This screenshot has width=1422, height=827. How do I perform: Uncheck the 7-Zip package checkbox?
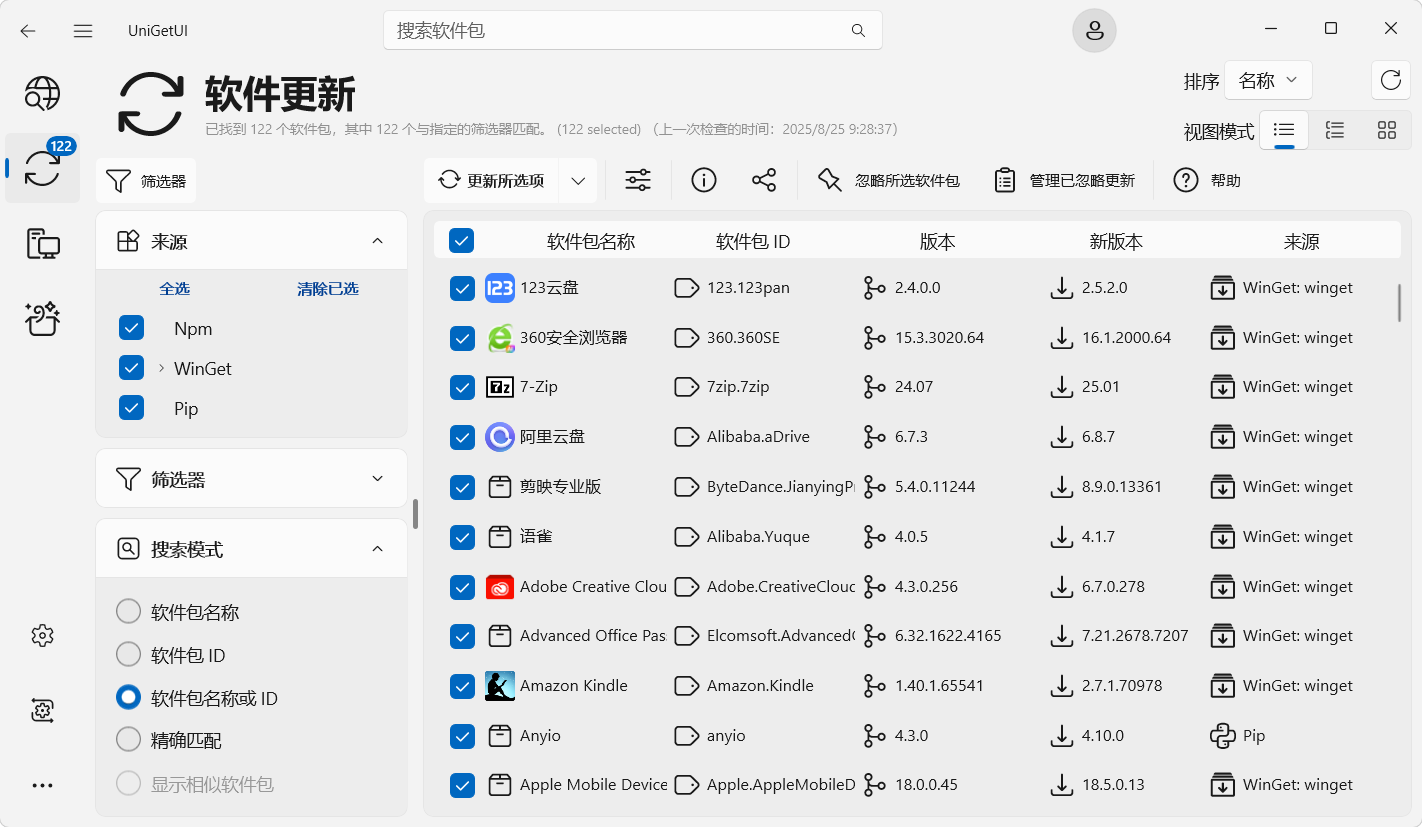coord(462,387)
